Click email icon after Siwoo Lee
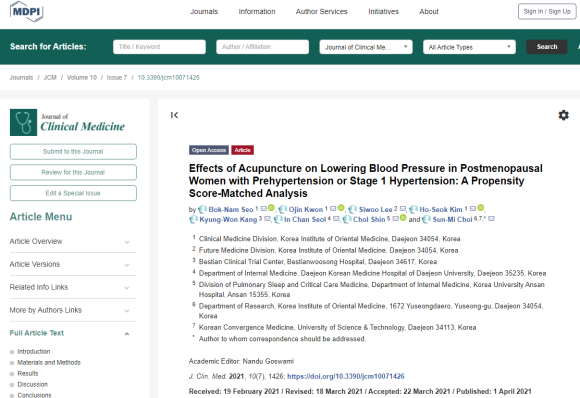Image resolution: width=580 pixels, height=398 pixels. point(403,209)
